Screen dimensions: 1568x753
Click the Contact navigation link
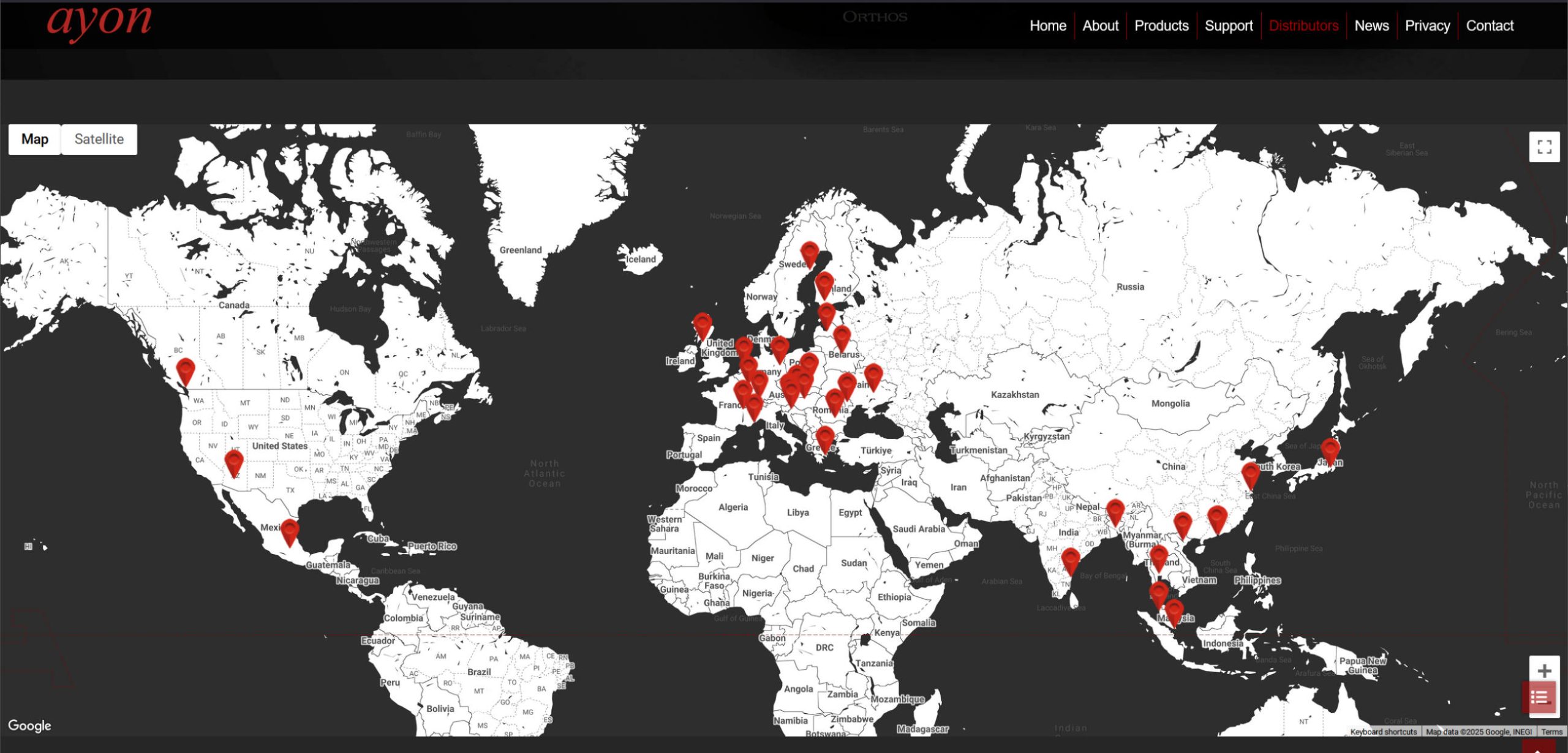1490,26
